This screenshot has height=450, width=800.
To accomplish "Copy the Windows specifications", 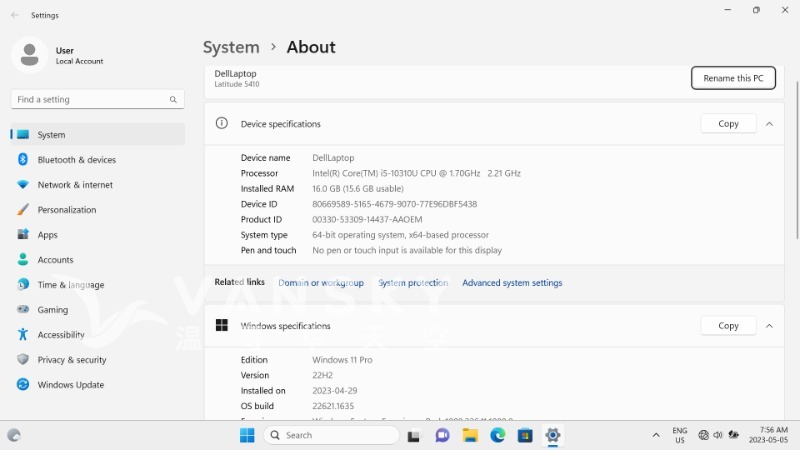I will [x=728, y=326].
